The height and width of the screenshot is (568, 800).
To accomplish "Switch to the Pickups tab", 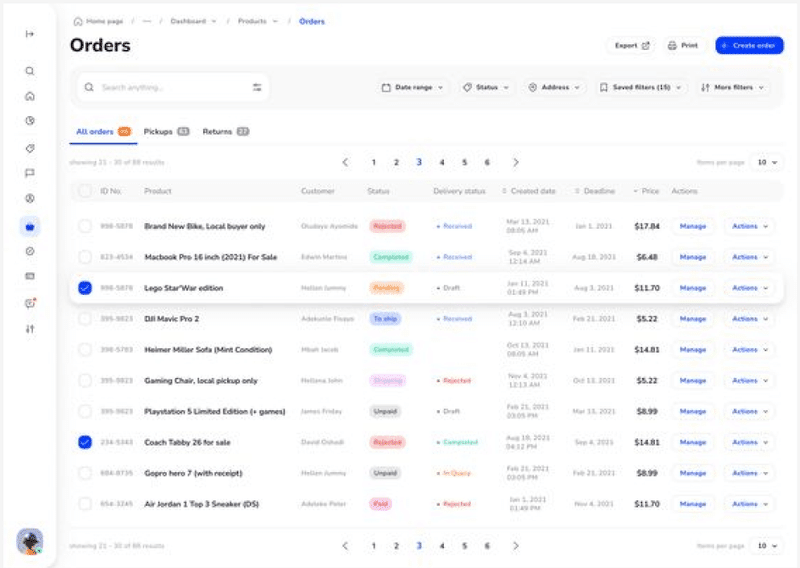I will pos(166,132).
